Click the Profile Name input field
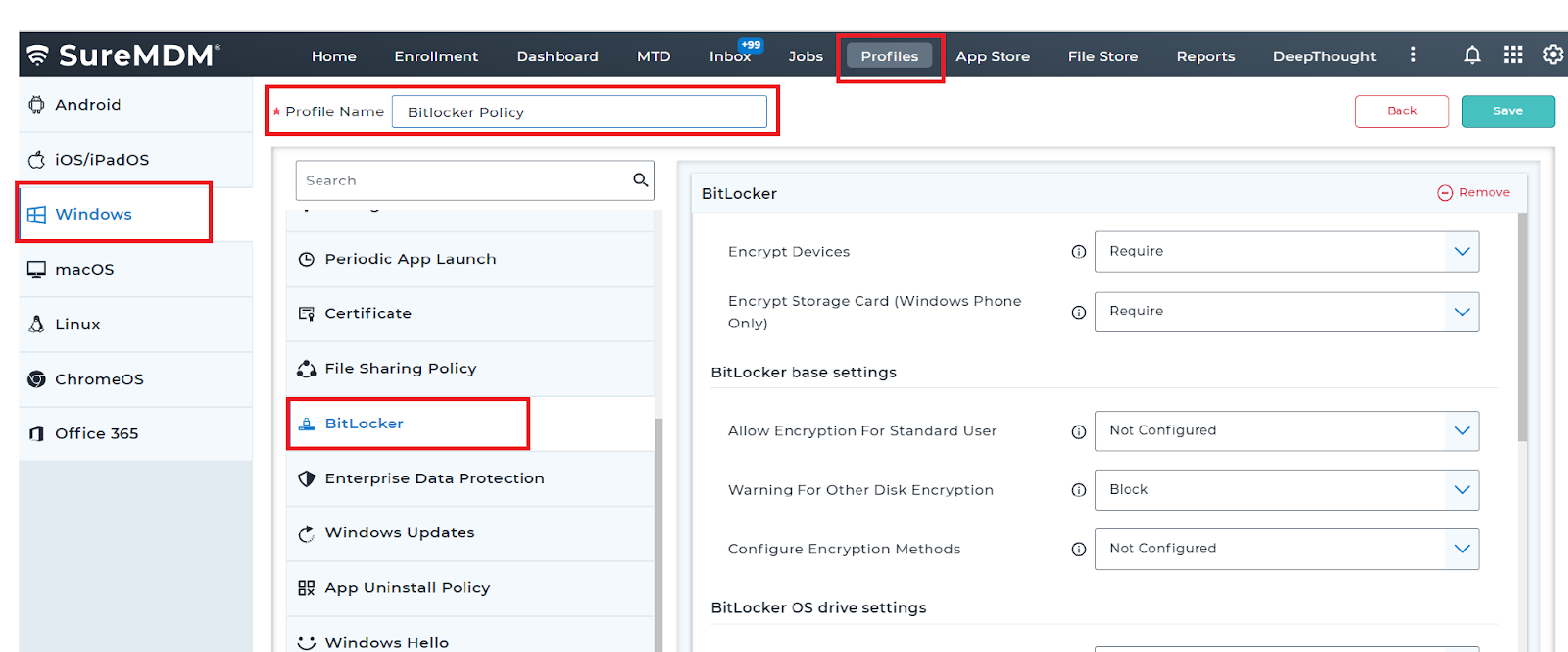Viewport: 1568px width, 652px height. pos(579,112)
